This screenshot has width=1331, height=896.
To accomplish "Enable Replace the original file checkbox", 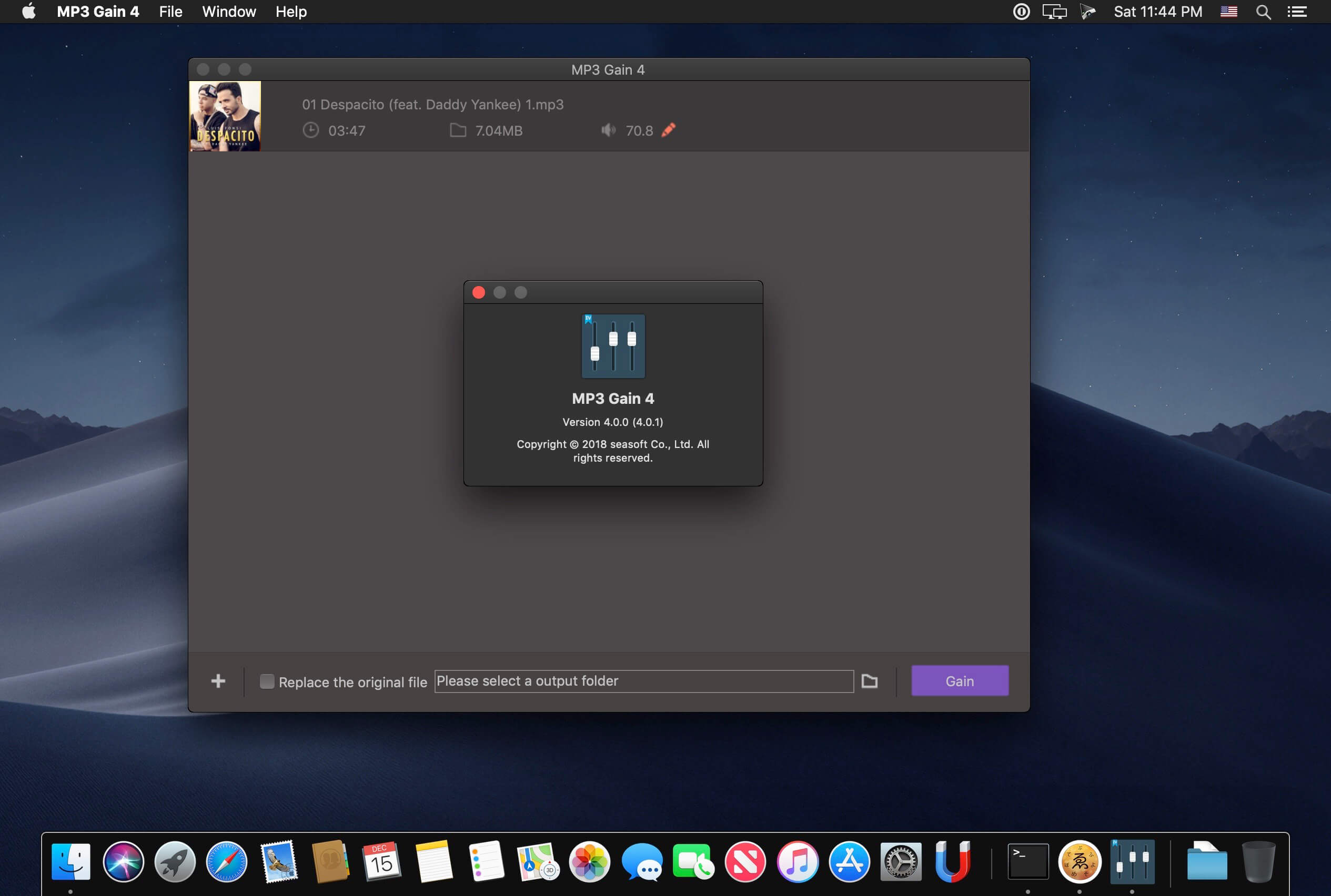I will coord(267,681).
